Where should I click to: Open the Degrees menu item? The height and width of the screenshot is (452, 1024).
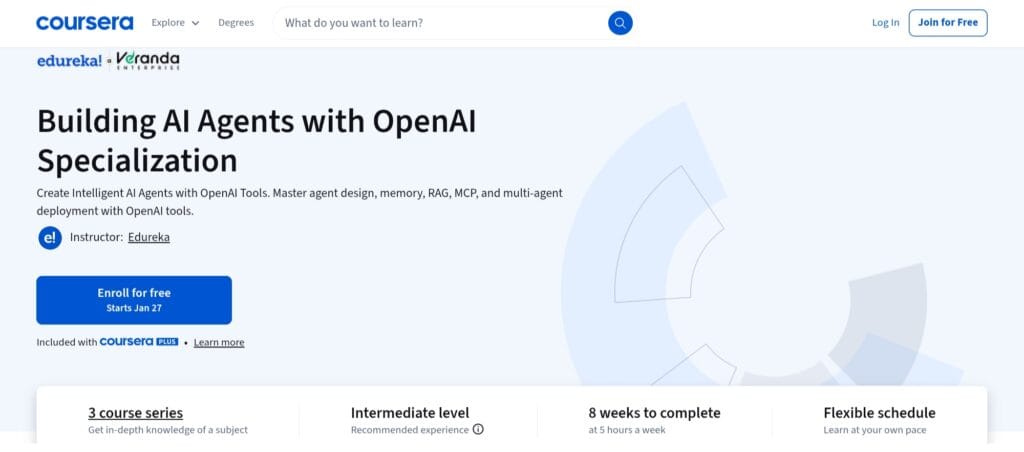(236, 23)
